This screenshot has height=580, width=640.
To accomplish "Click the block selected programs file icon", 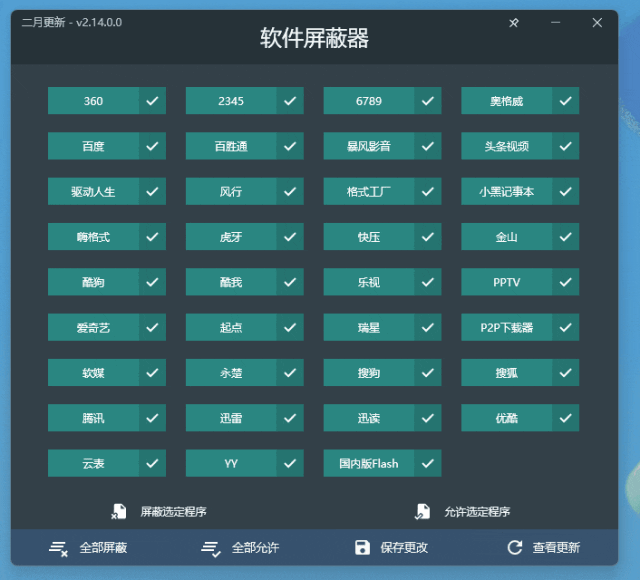I will [x=119, y=511].
